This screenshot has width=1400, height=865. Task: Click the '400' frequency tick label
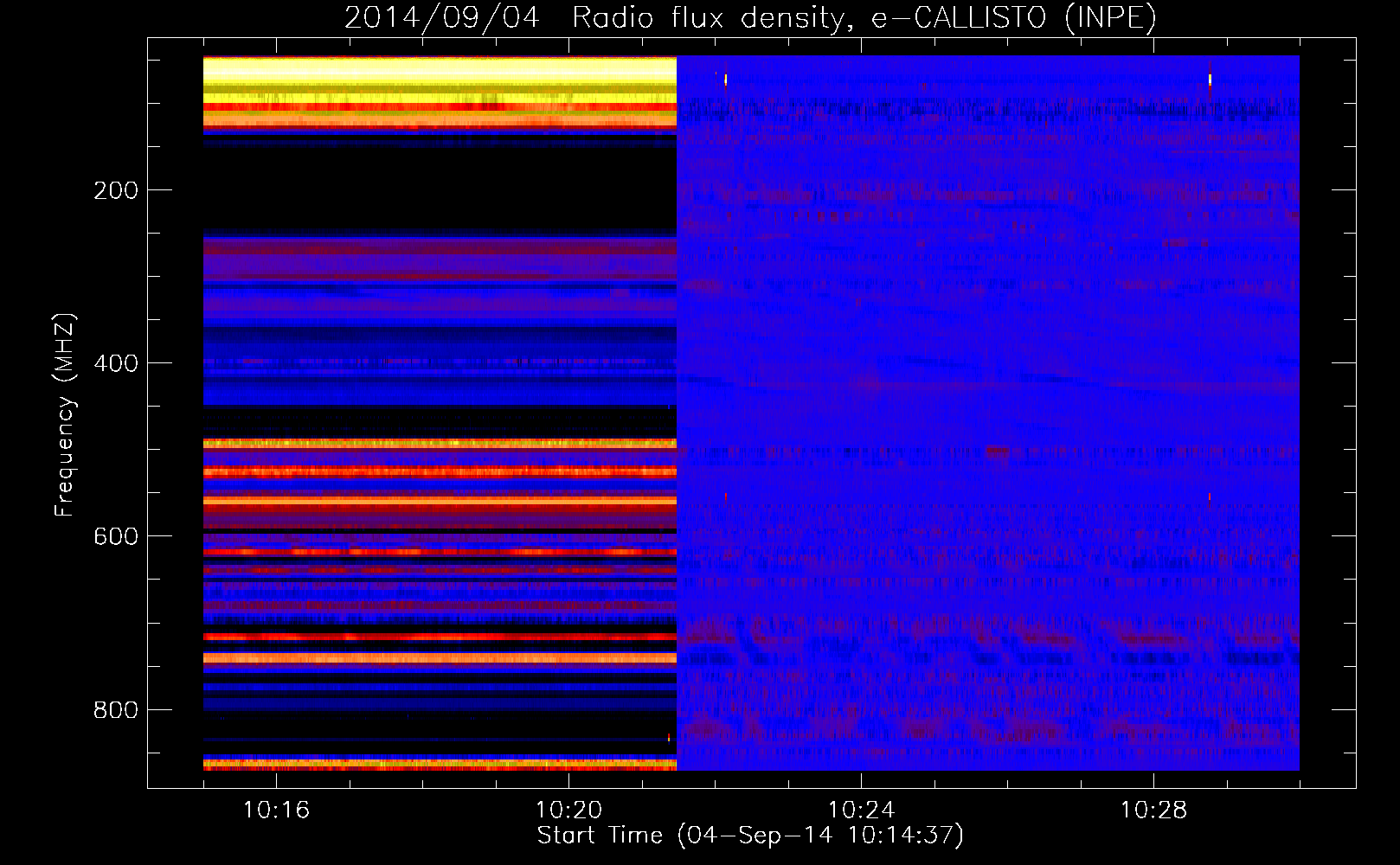coord(116,363)
